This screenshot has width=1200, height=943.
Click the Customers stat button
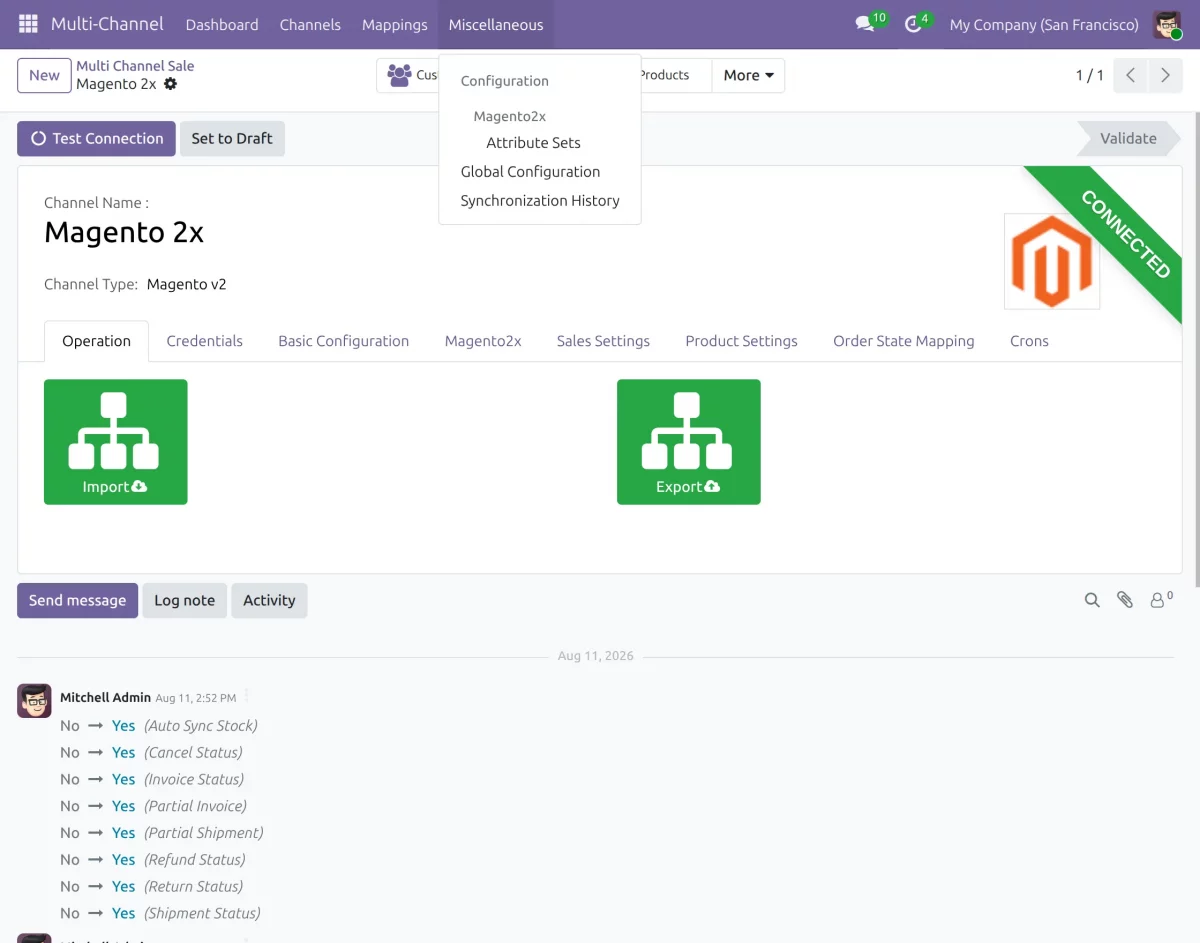408,75
